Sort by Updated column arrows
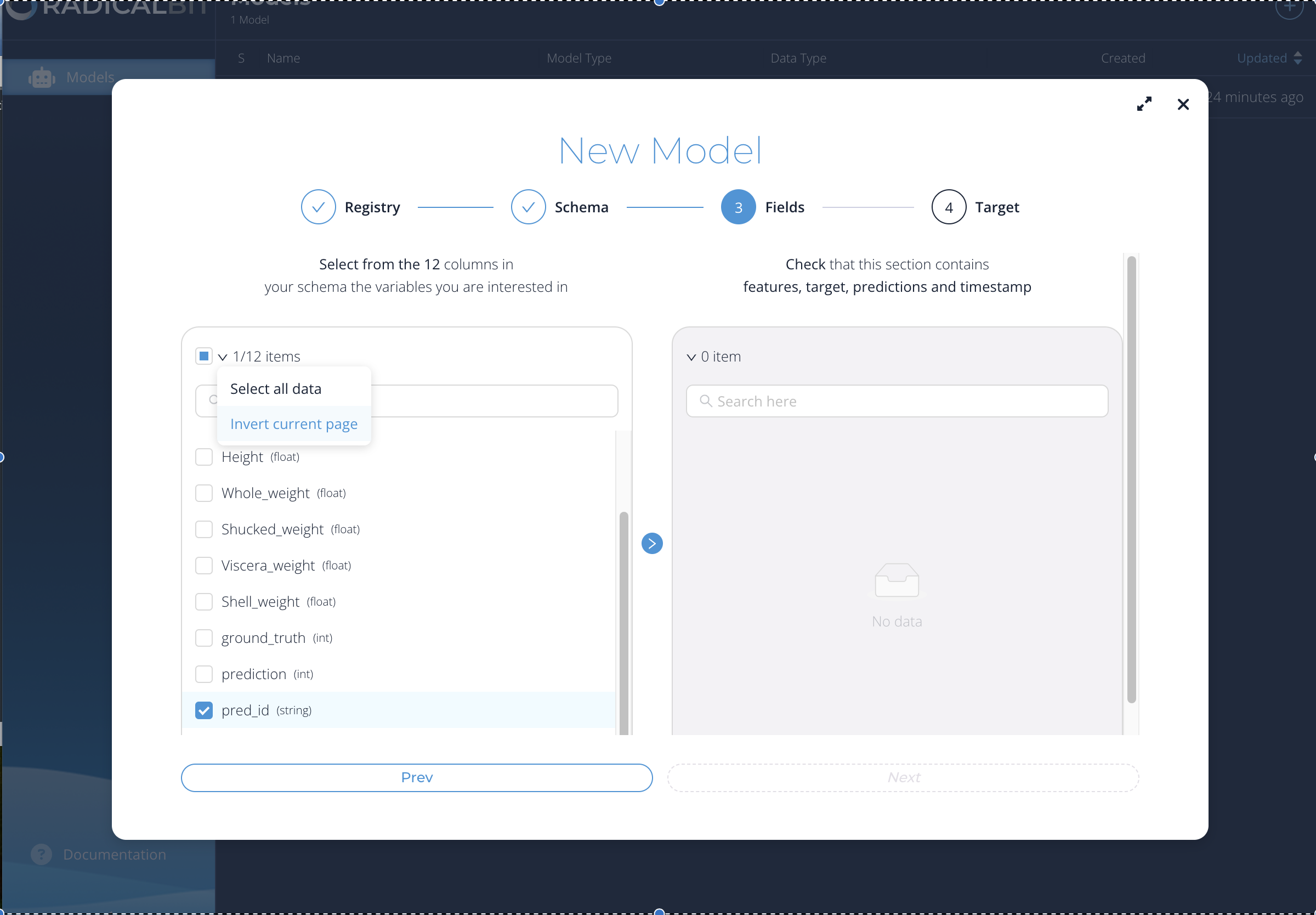 tap(1298, 58)
